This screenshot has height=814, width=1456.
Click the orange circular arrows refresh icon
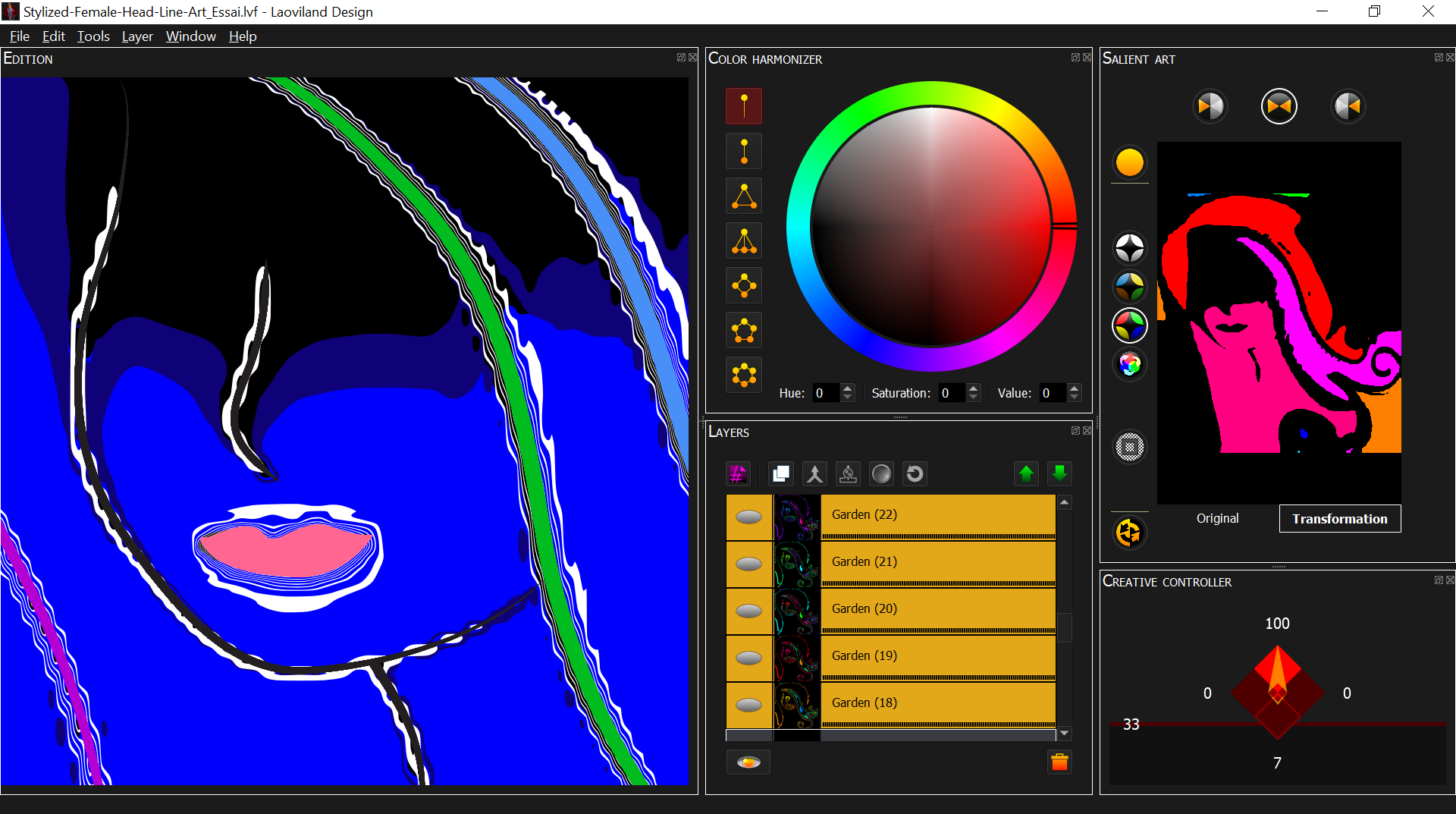click(1130, 533)
